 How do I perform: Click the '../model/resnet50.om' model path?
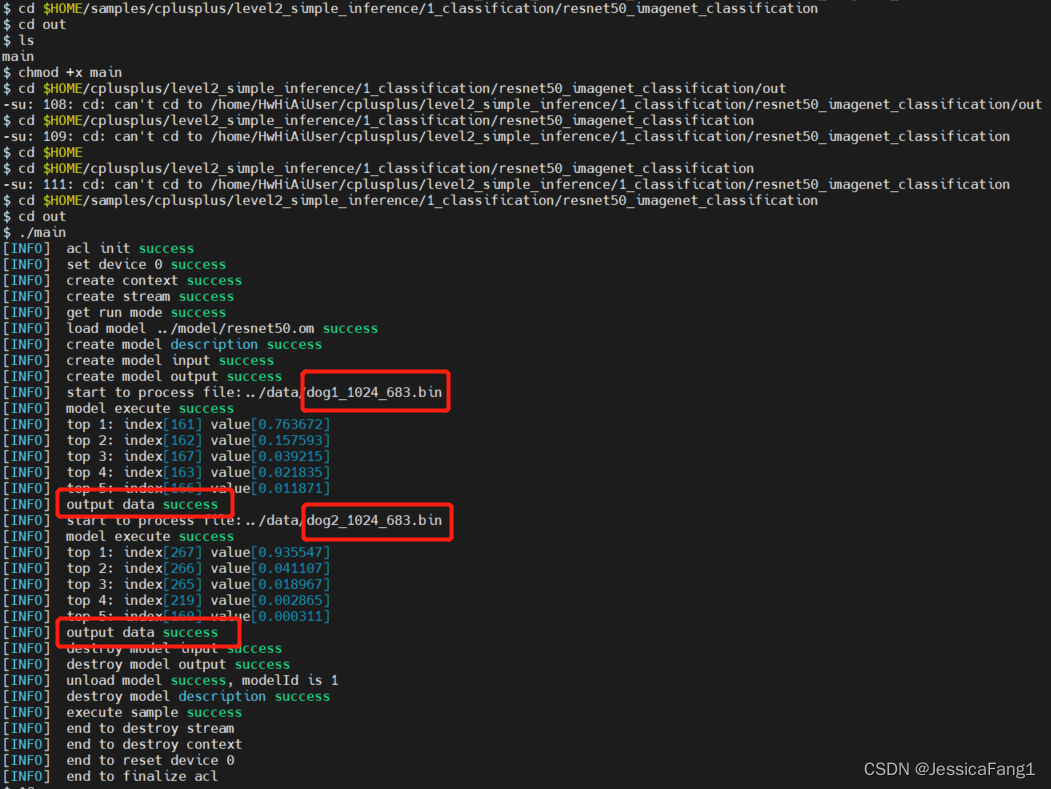[235, 328]
